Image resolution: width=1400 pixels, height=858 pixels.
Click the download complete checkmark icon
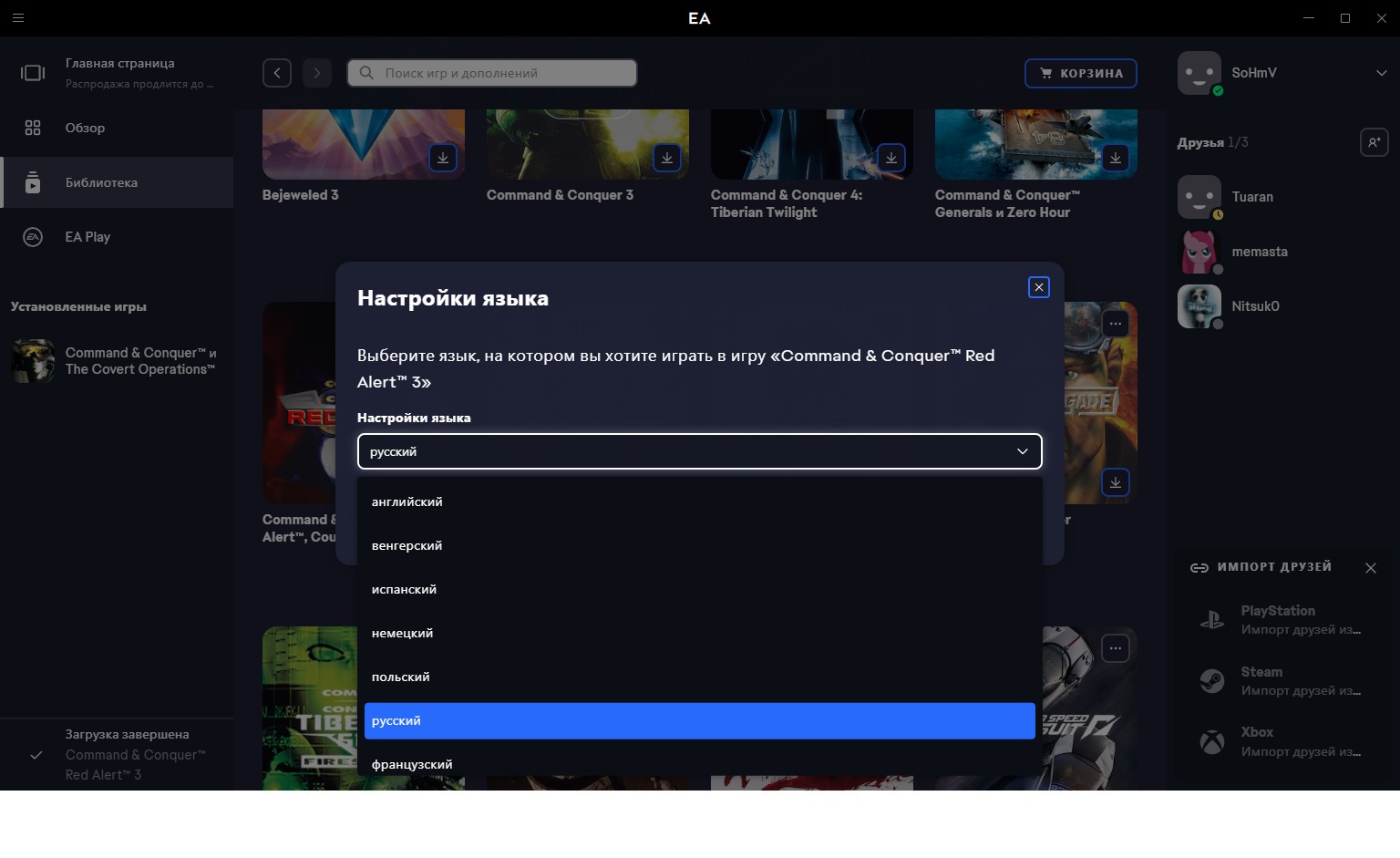point(36,755)
